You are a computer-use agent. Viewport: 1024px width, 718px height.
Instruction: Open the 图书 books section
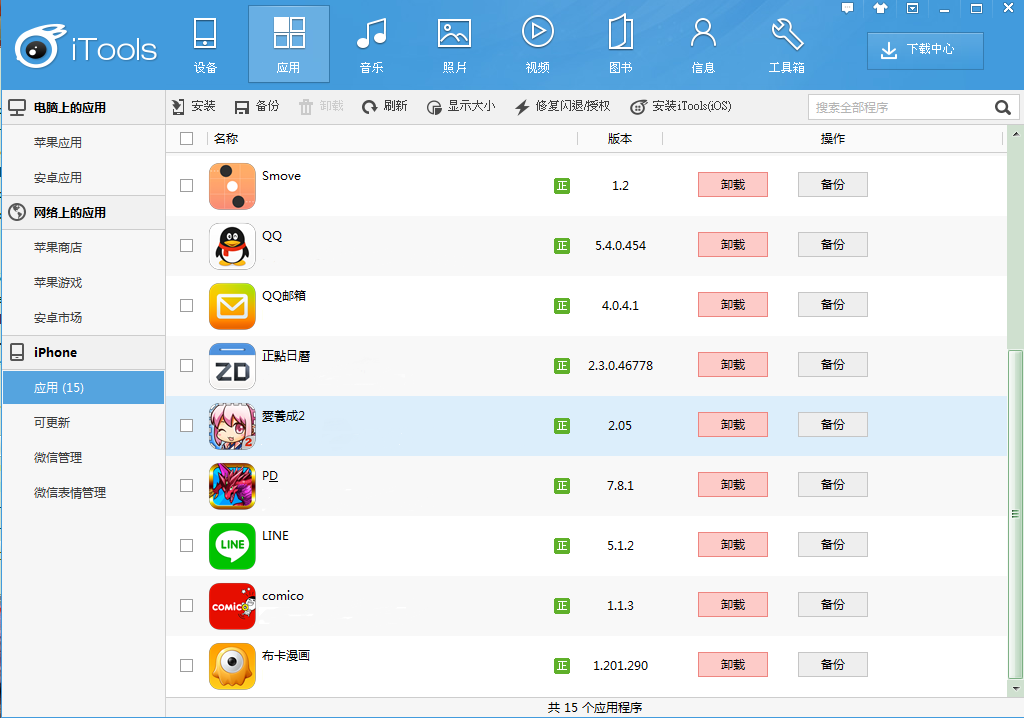[620, 44]
